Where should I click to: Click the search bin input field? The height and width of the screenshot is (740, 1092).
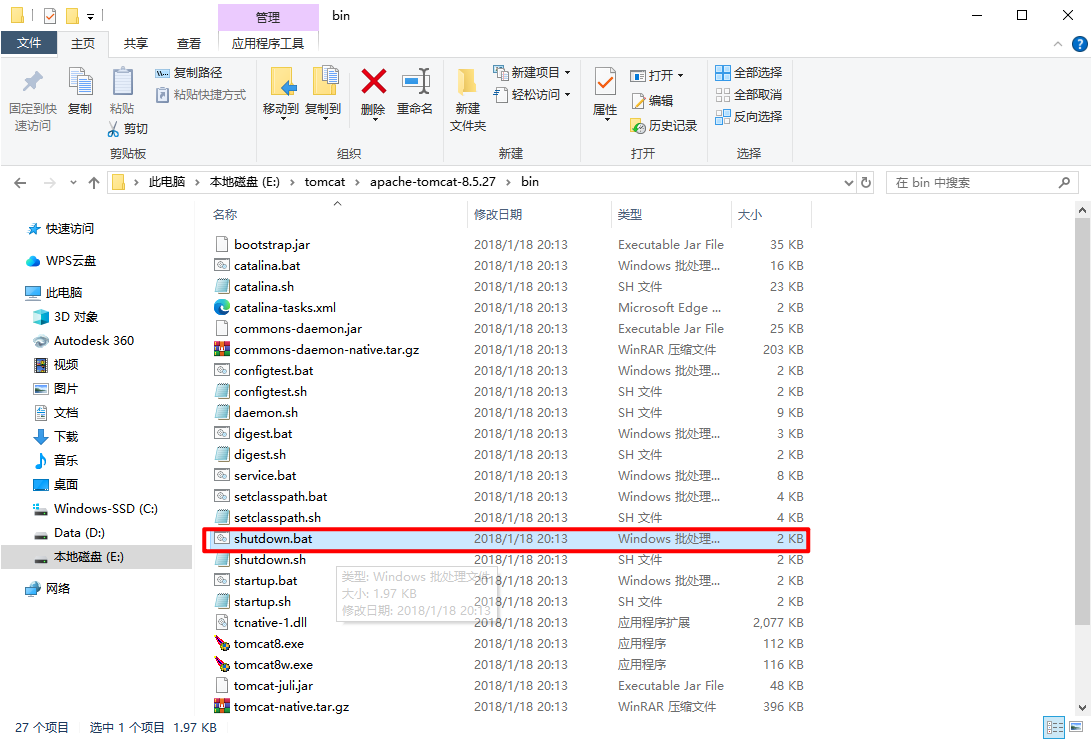pyautogui.click(x=982, y=182)
